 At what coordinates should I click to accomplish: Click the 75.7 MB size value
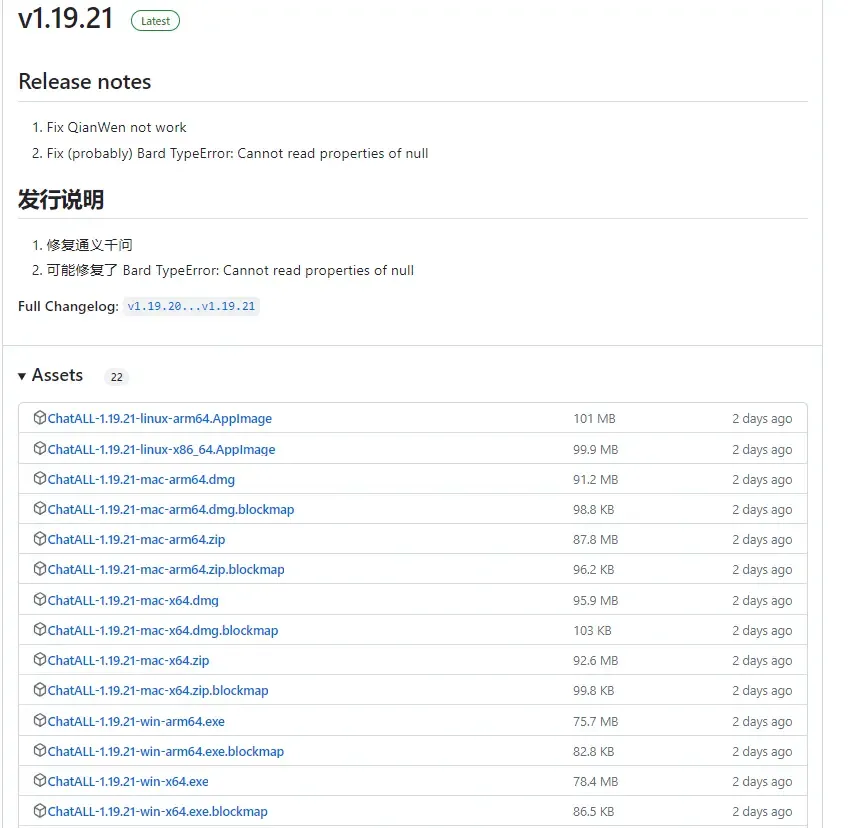[x=595, y=721]
